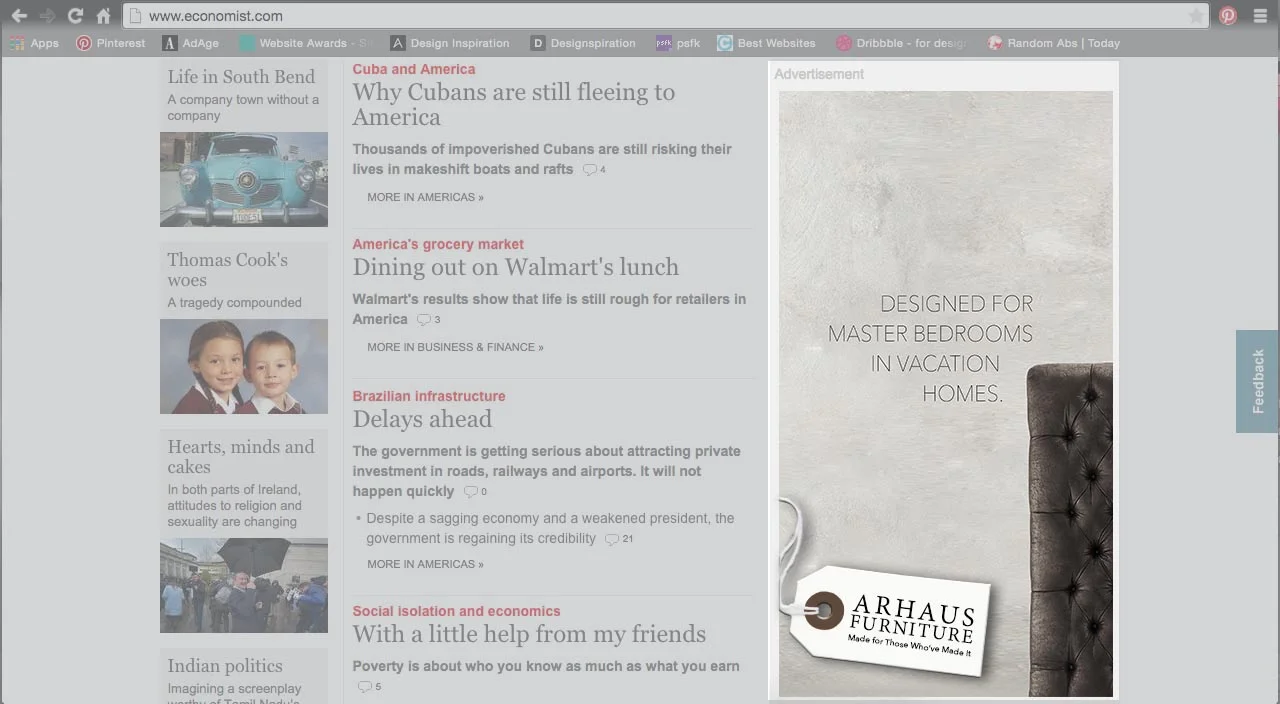Open the Dribbble bookmark

coord(901,43)
